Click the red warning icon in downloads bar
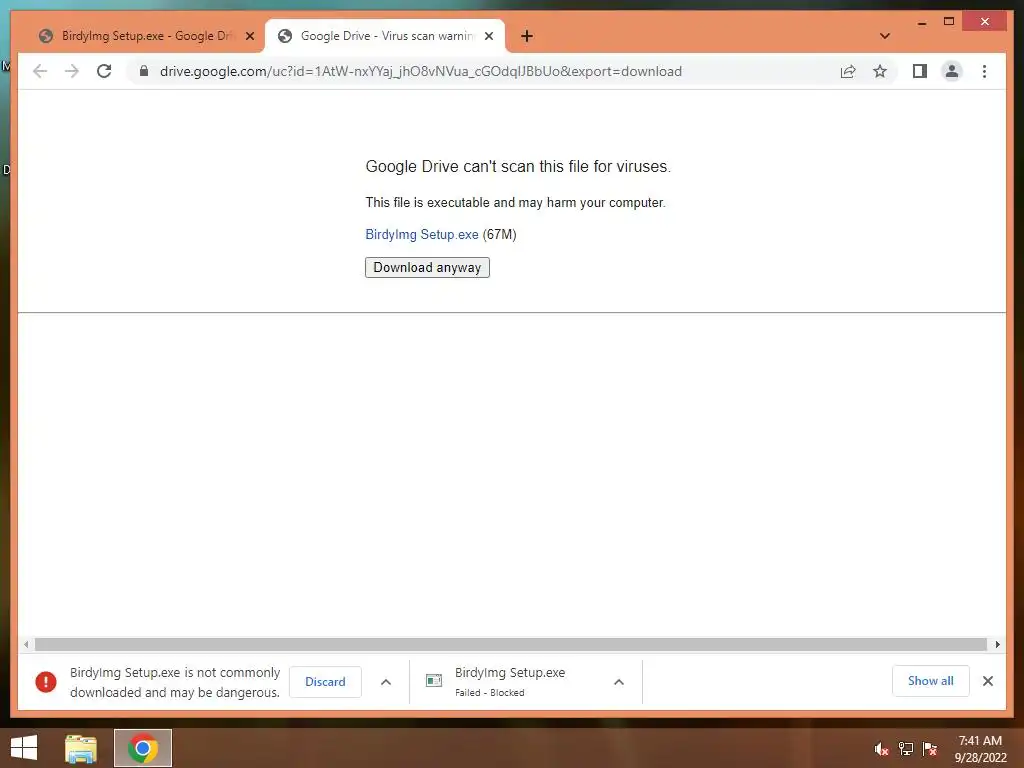Screen dimensions: 1024x768 46,682
